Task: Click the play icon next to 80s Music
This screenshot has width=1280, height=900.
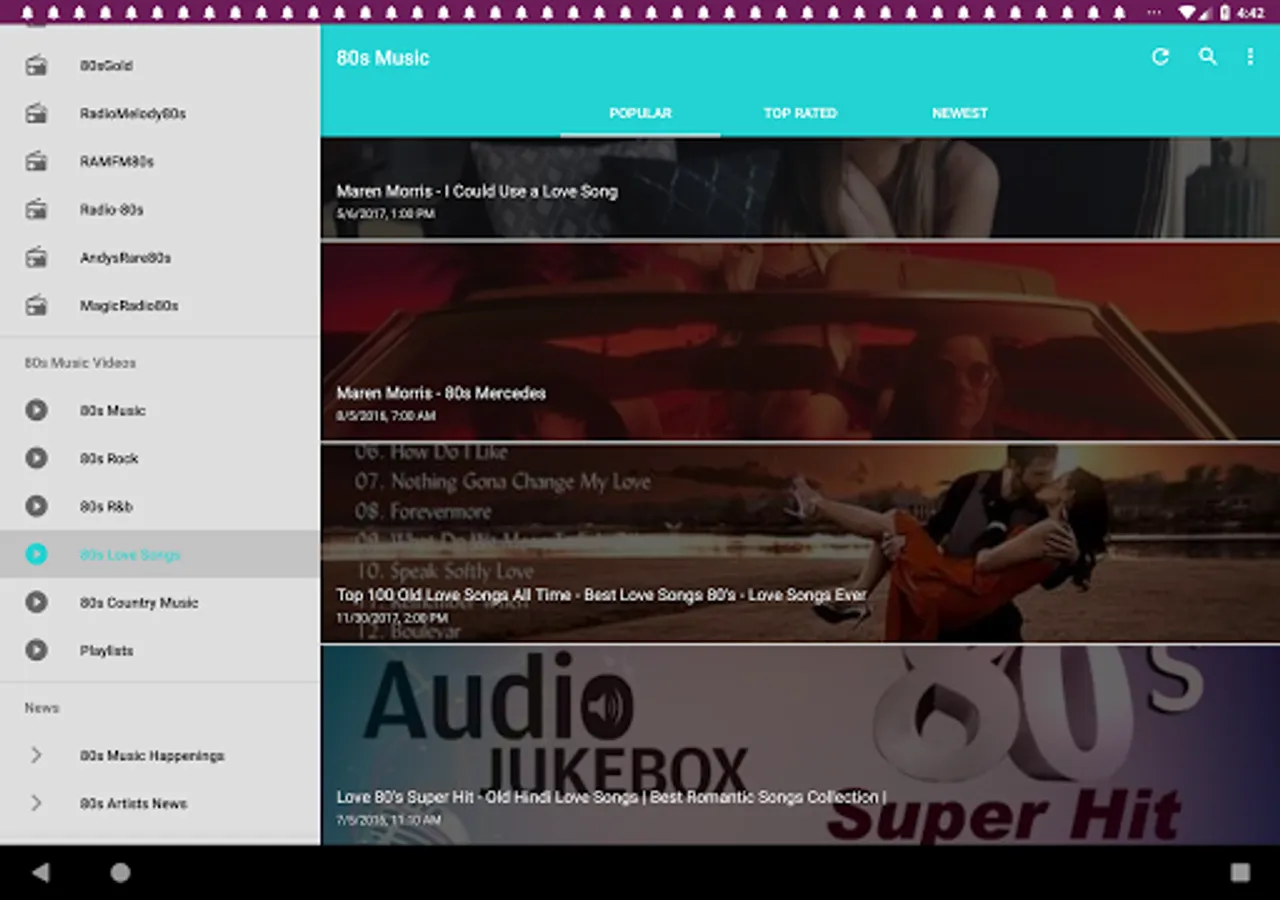Action: point(36,410)
